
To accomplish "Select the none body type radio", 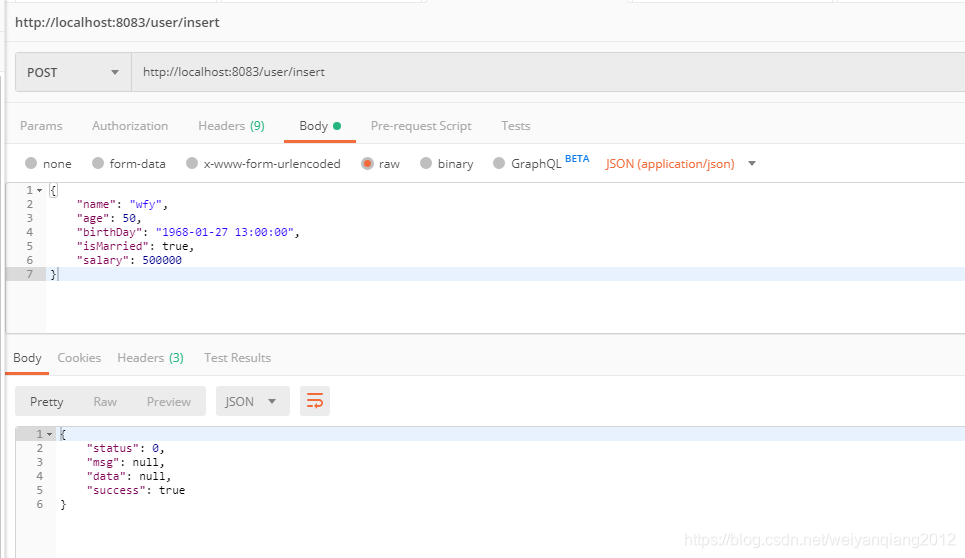I will point(31,163).
